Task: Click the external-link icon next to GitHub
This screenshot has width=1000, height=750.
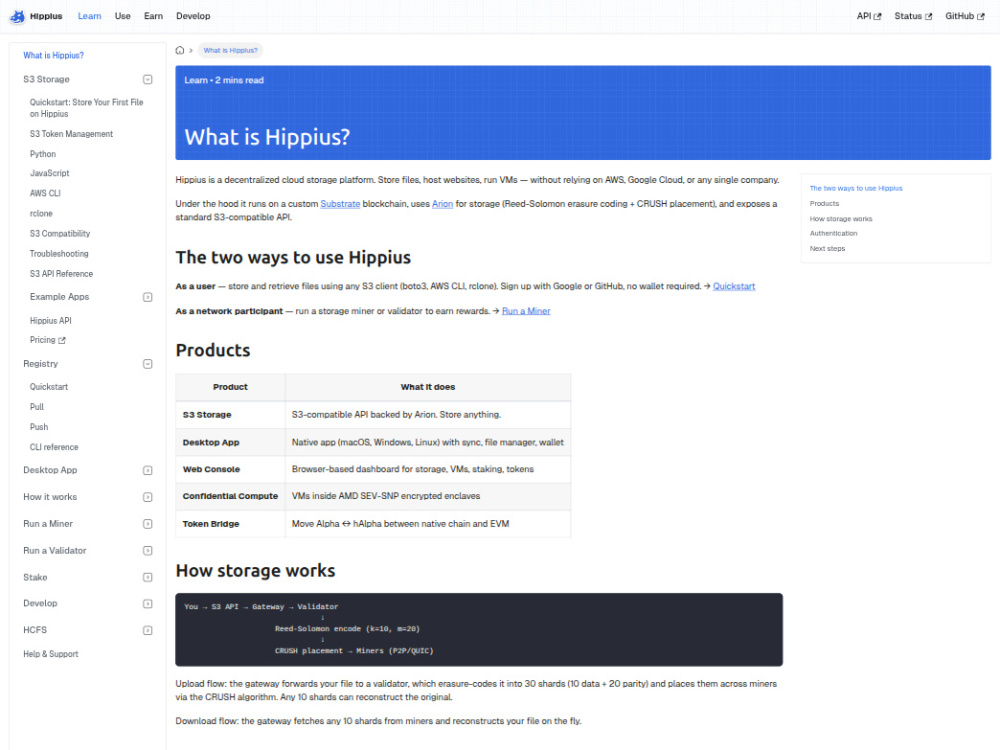Action: tap(981, 17)
